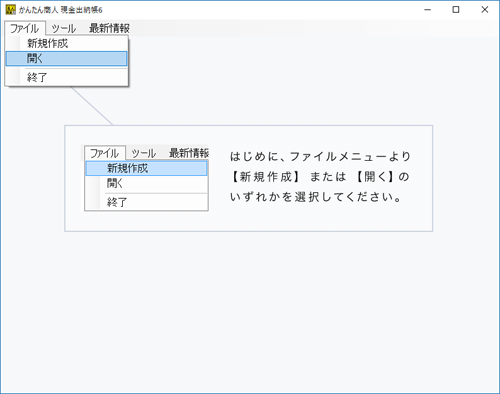Choose 終了 from the open ファイル dropdown
The image size is (500, 394).
coord(67,78)
